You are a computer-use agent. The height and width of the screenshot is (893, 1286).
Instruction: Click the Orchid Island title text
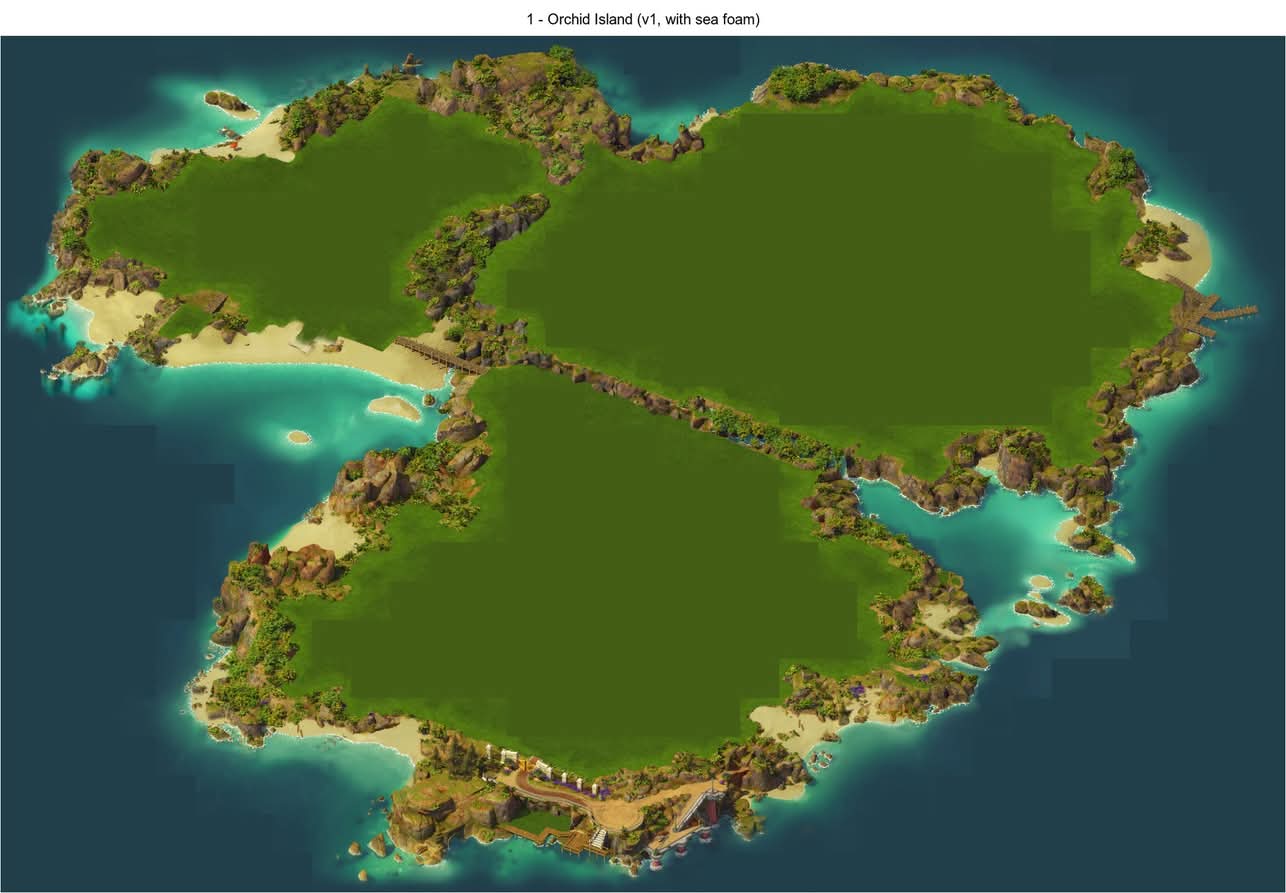643,19
